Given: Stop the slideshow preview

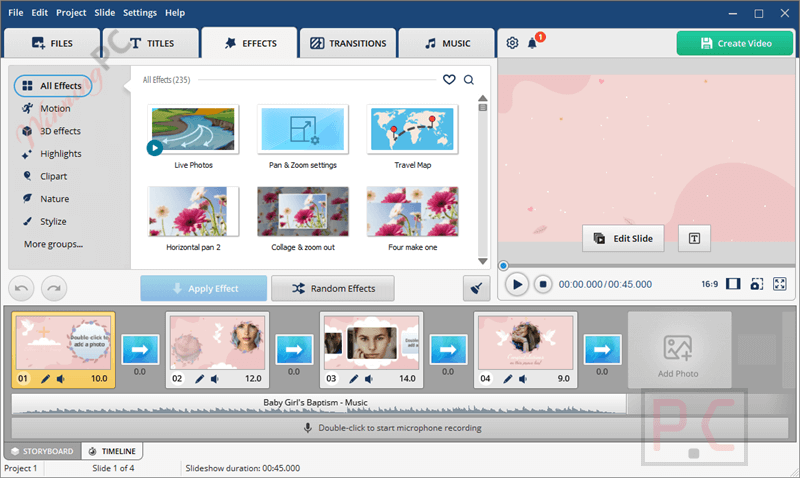Looking at the screenshot, I should [x=543, y=284].
